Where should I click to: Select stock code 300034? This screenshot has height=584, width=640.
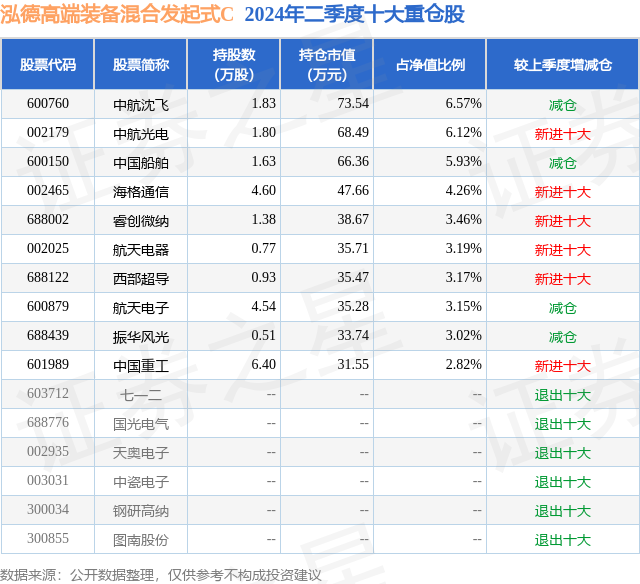pos(48,509)
